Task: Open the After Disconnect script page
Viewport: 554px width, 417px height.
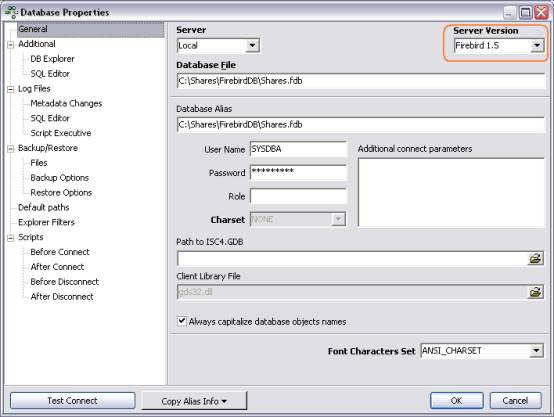Action: [x=62, y=296]
